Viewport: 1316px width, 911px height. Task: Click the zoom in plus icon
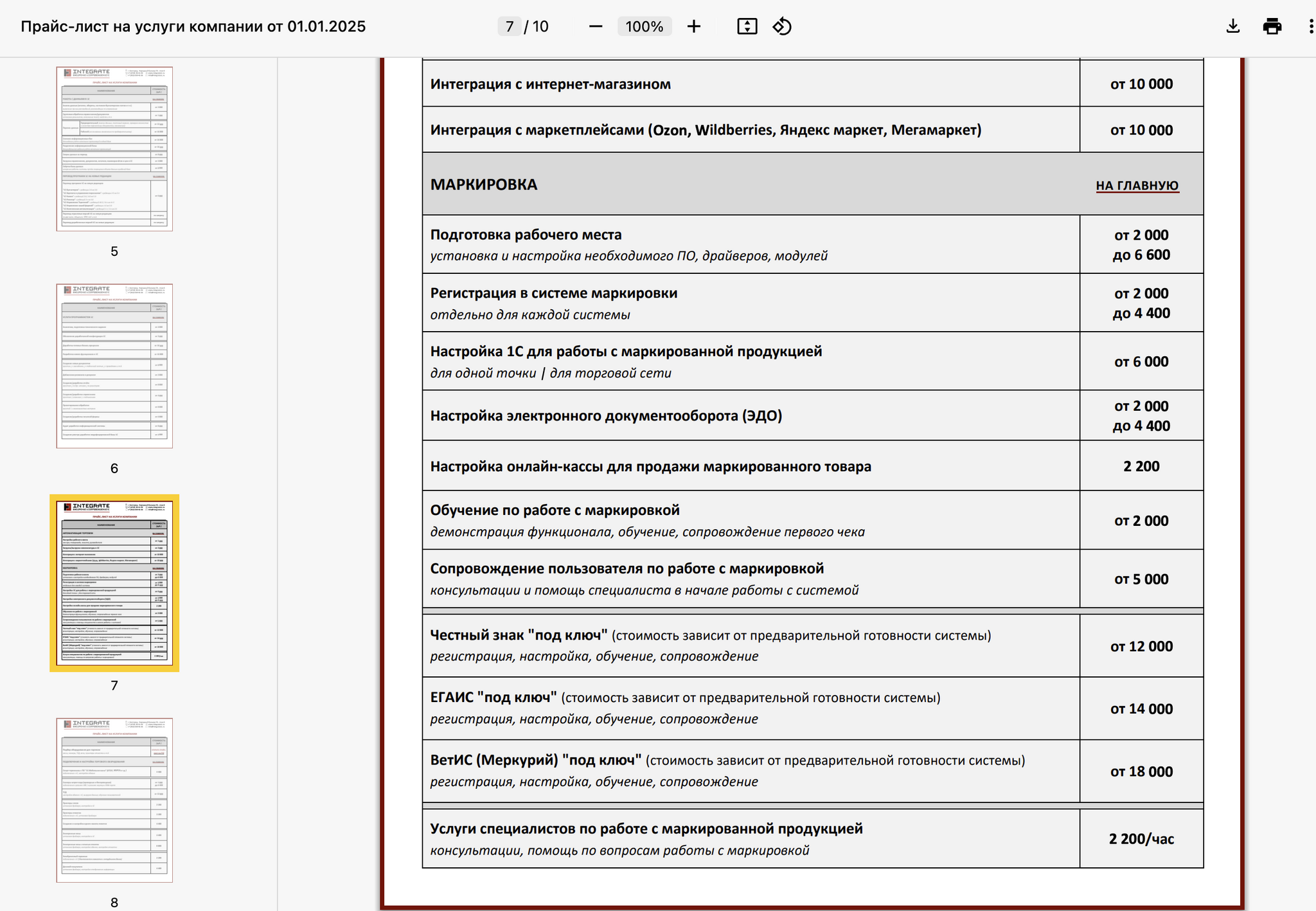click(693, 26)
